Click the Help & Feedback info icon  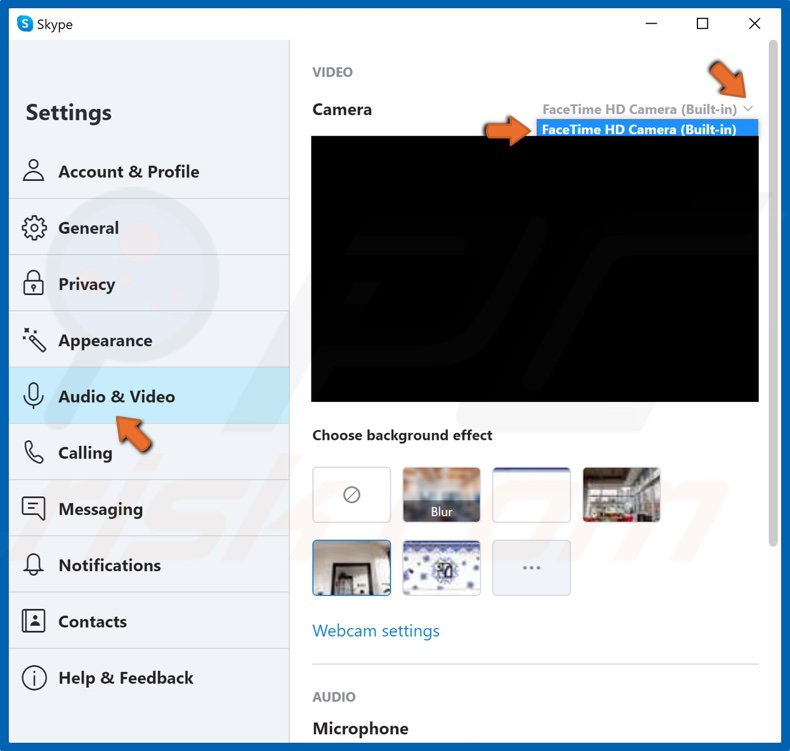34,677
